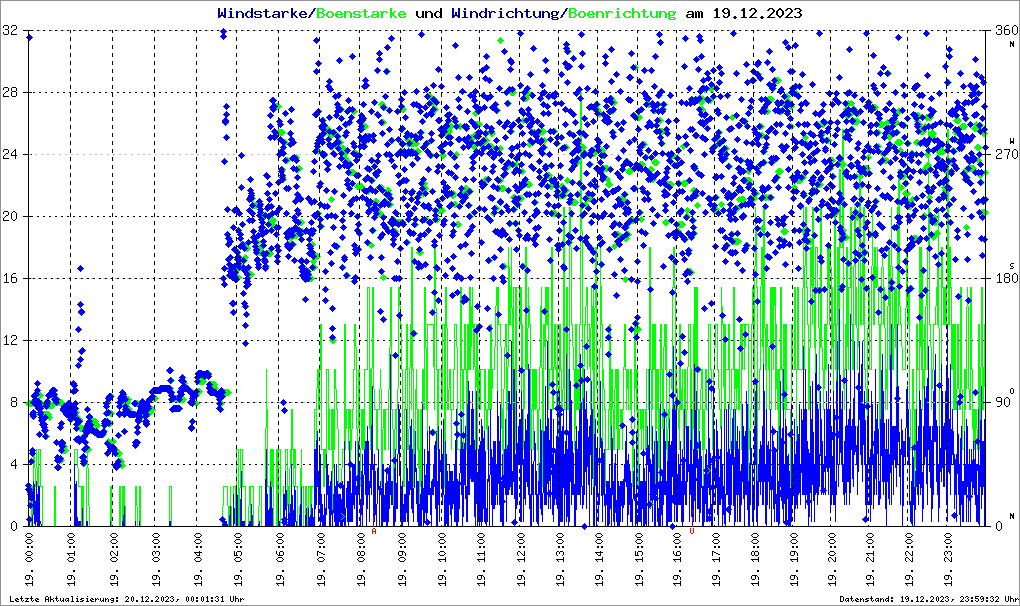
Task: Click the time label "19. 17:00"
Action: point(716,559)
